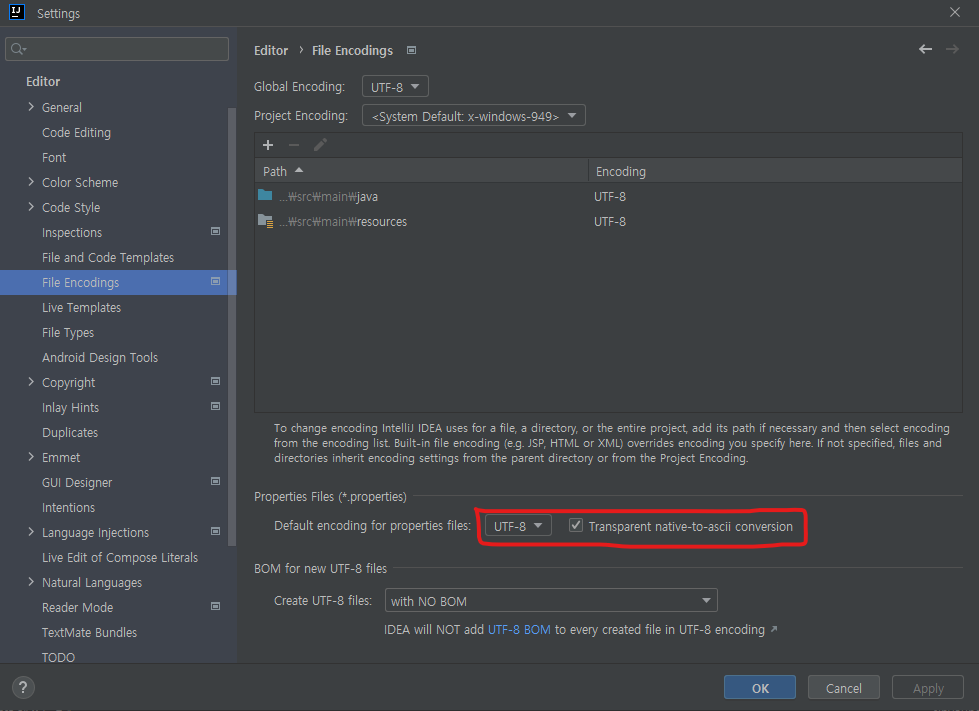Click the project icon on Copyright row
Image resolution: width=979 pixels, height=711 pixels.
(215, 381)
